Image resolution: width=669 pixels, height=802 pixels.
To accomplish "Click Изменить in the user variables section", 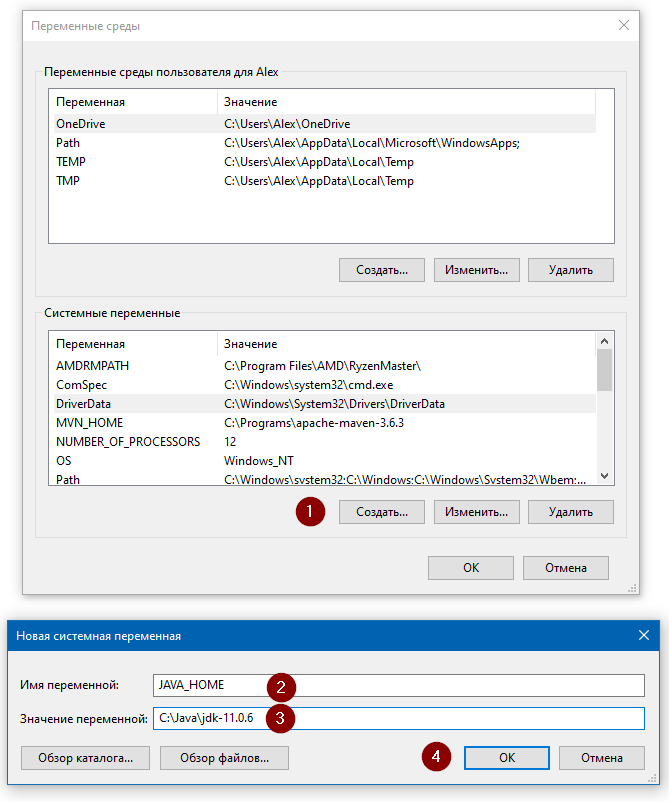I will (476, 270).
